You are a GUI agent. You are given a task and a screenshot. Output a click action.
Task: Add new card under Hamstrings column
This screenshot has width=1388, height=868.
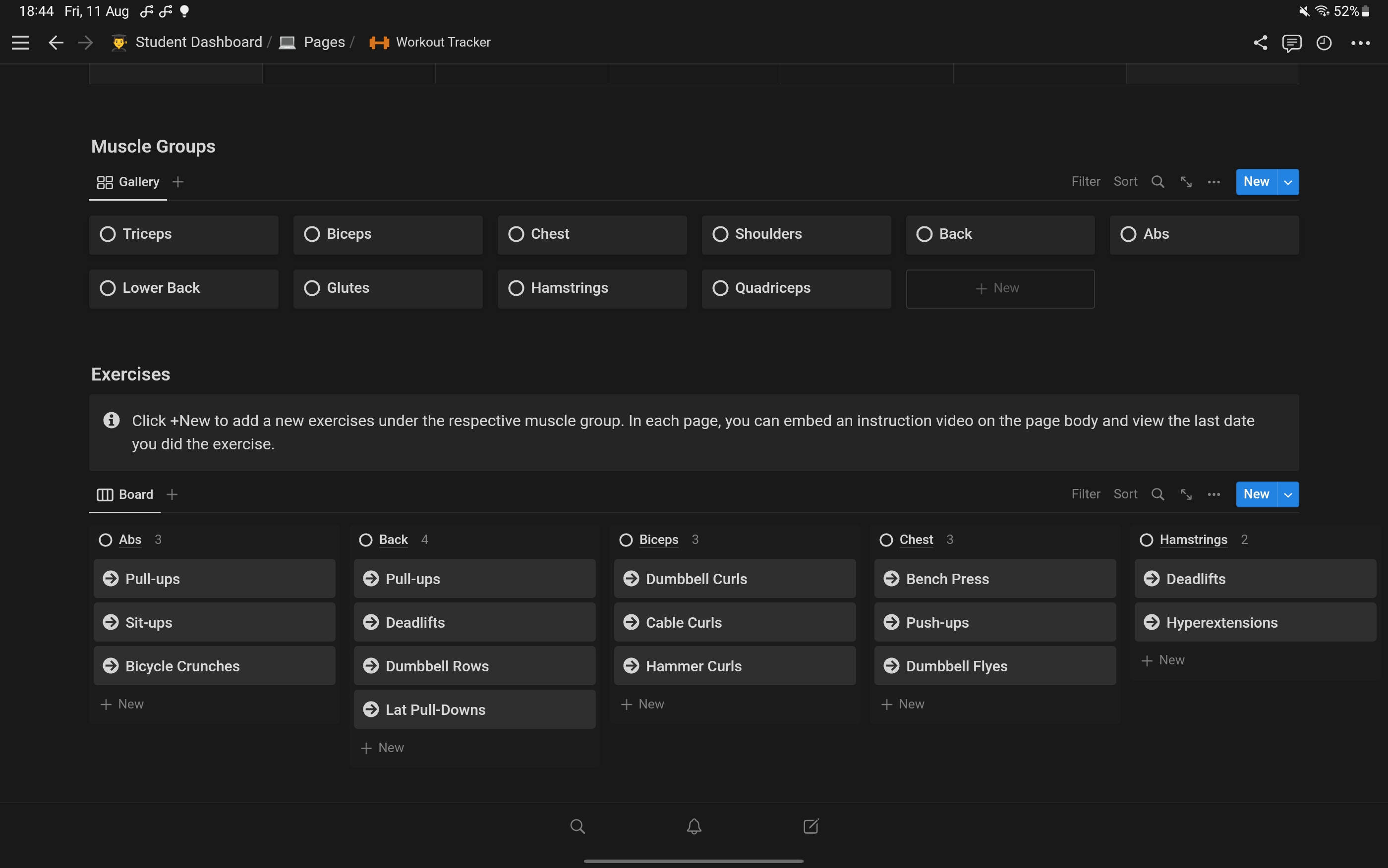tap(1163, 660)
